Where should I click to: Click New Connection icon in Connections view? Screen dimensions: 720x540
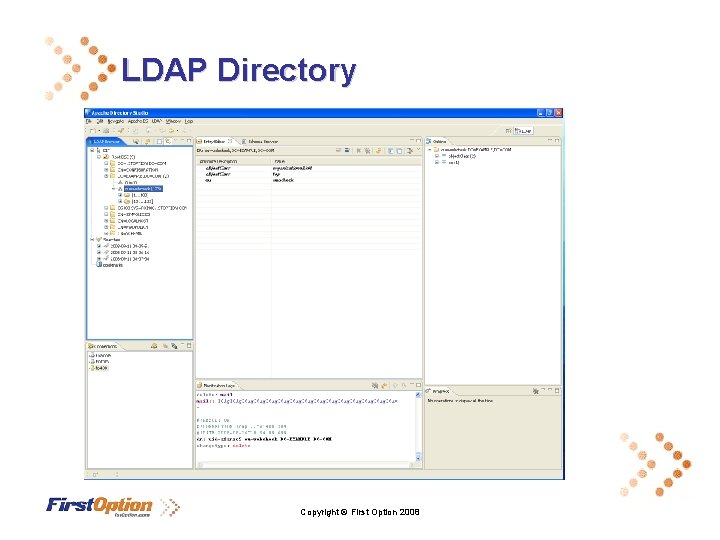pyautogui.click(x=154, y=346)
